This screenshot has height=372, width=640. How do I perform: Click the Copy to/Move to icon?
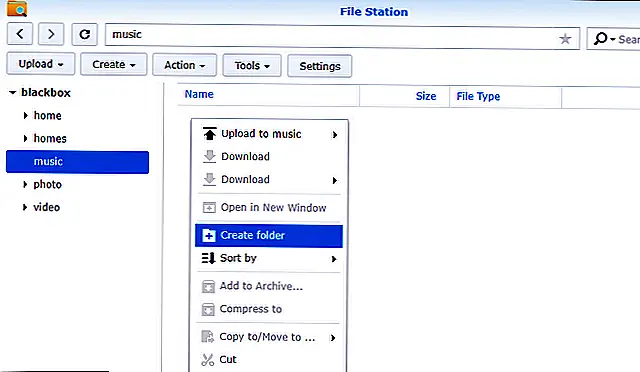click(x=208, y=337)
